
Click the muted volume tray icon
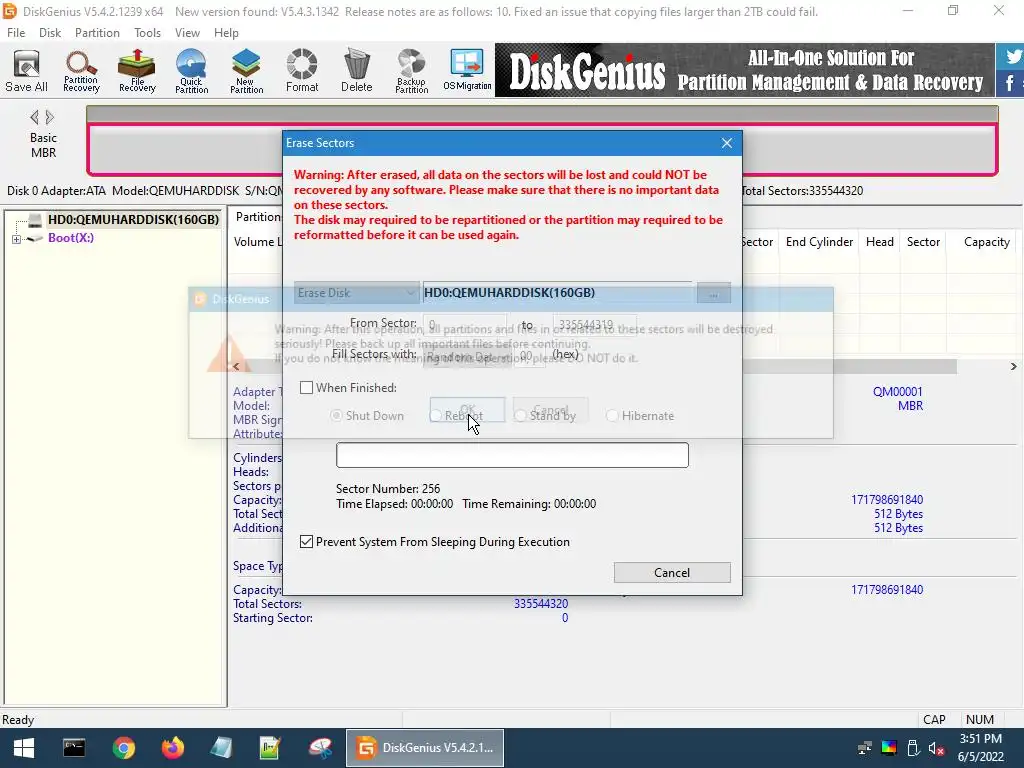(936, 748)
